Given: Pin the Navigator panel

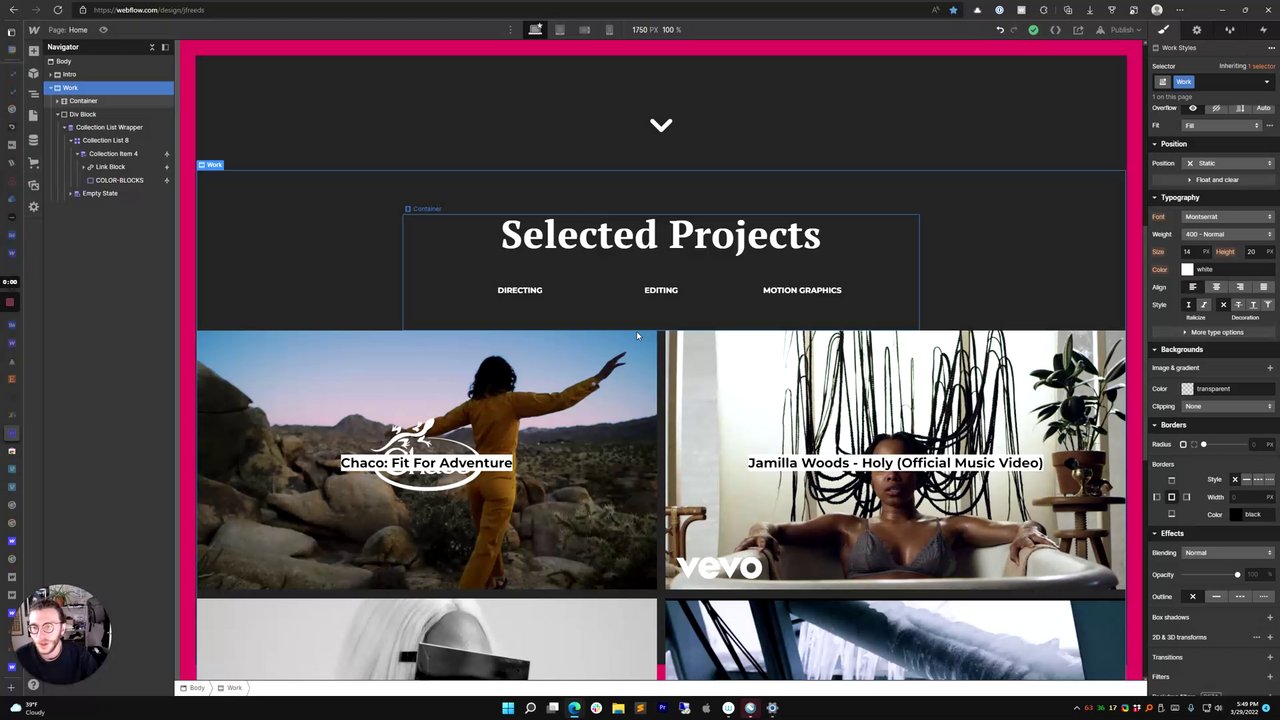Looking at the screenshot, I should tap(165, 47).
